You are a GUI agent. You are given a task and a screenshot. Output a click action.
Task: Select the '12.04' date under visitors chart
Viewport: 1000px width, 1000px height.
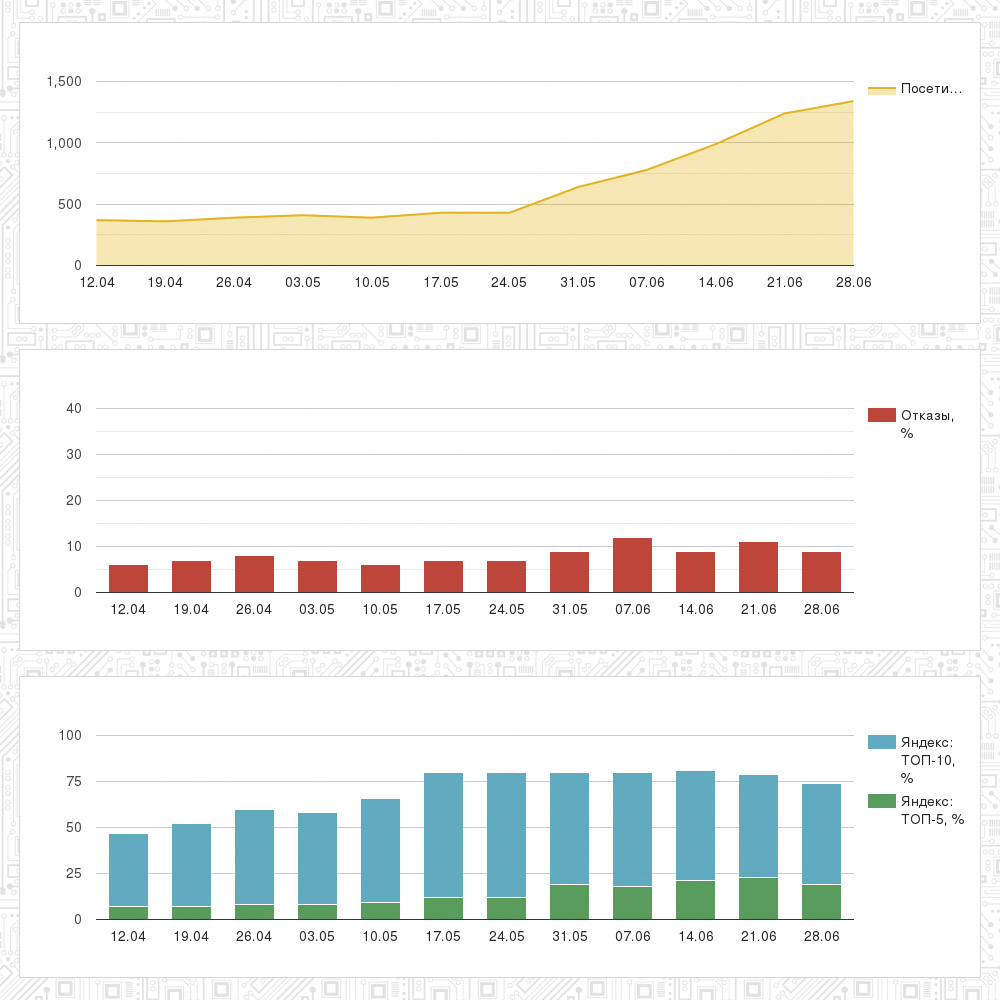tap(97, 283)
